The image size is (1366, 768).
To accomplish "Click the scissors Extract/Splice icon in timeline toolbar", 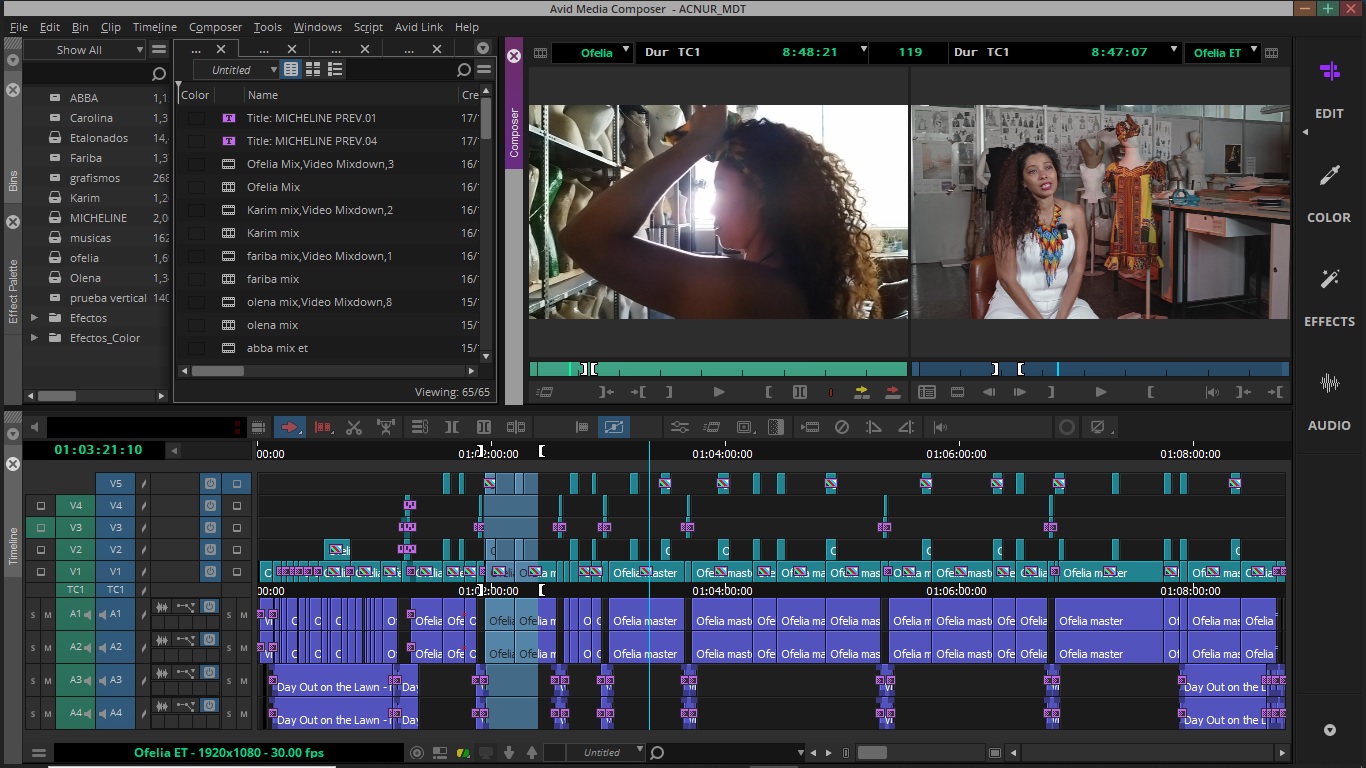I will tap(353, 427).
